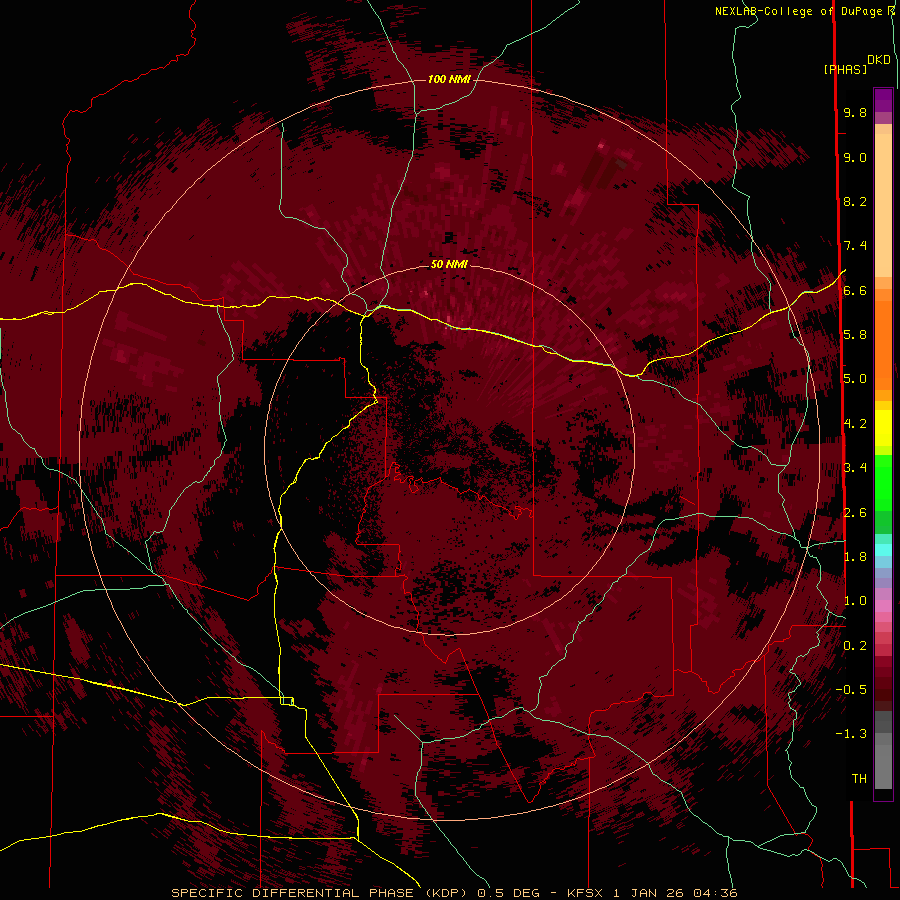Viewport: 900px width, 900px height.
Task: Click the 6.6 scale value
Action: tap(855, 290)
